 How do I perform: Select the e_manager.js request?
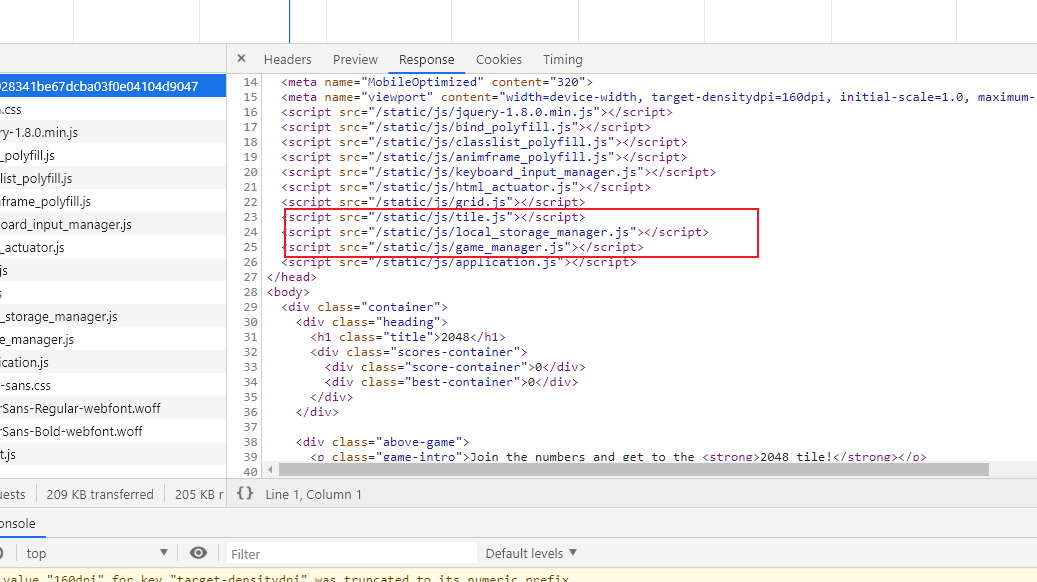112,339
